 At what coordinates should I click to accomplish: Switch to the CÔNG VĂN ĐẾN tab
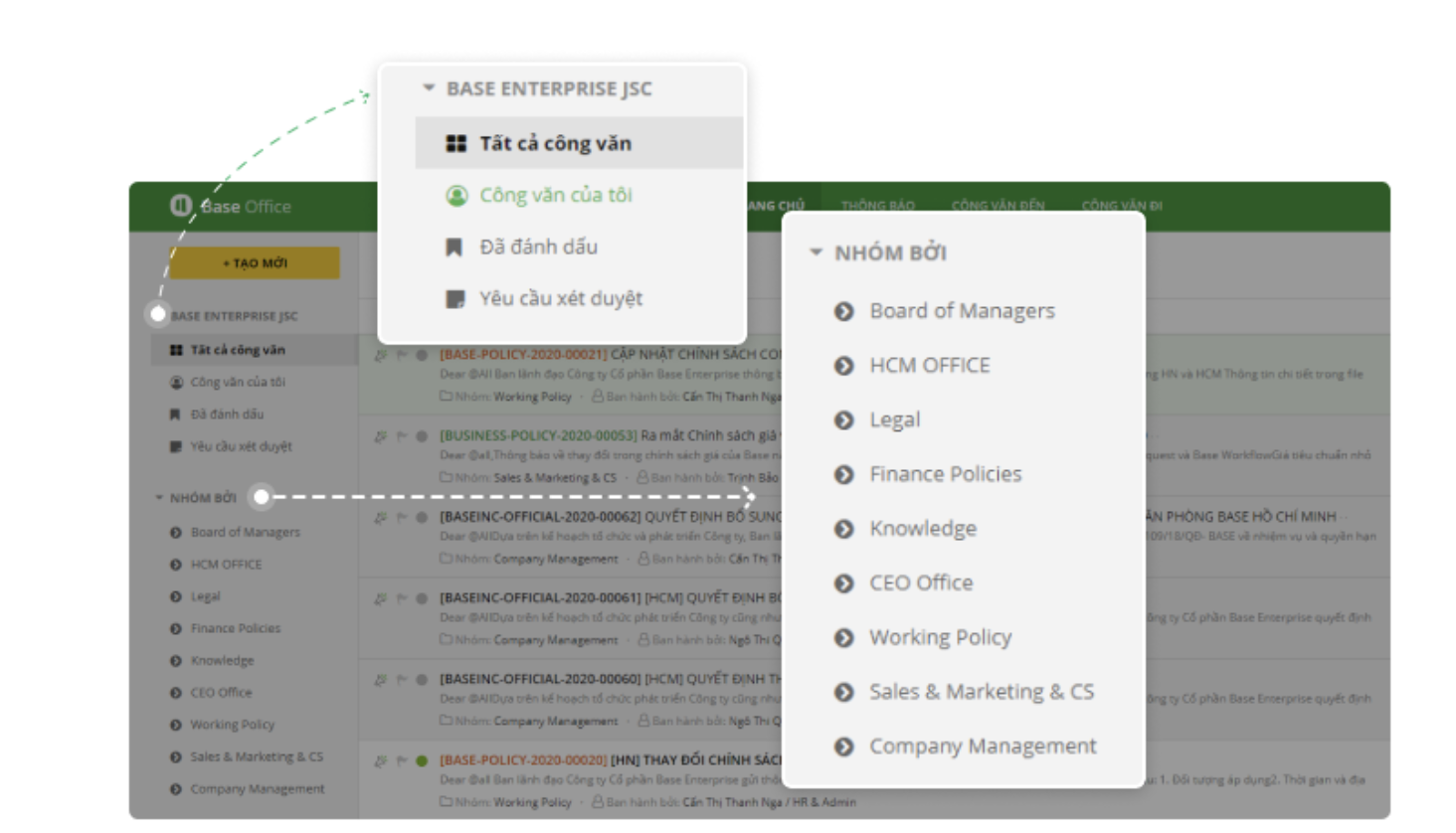point(998,206)
